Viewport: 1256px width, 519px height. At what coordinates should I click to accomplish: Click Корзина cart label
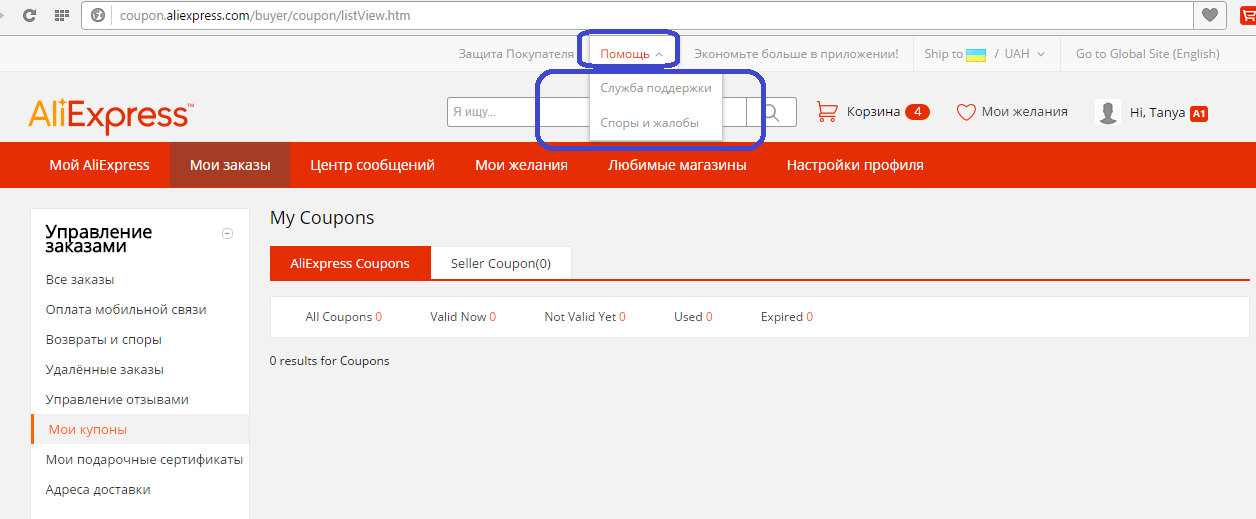click(873, 112)
